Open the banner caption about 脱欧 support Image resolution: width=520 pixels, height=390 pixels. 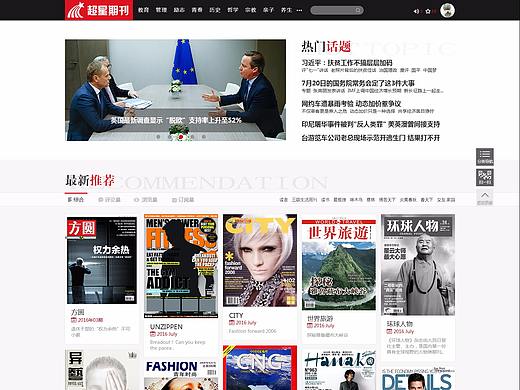(x=176, y=120)
